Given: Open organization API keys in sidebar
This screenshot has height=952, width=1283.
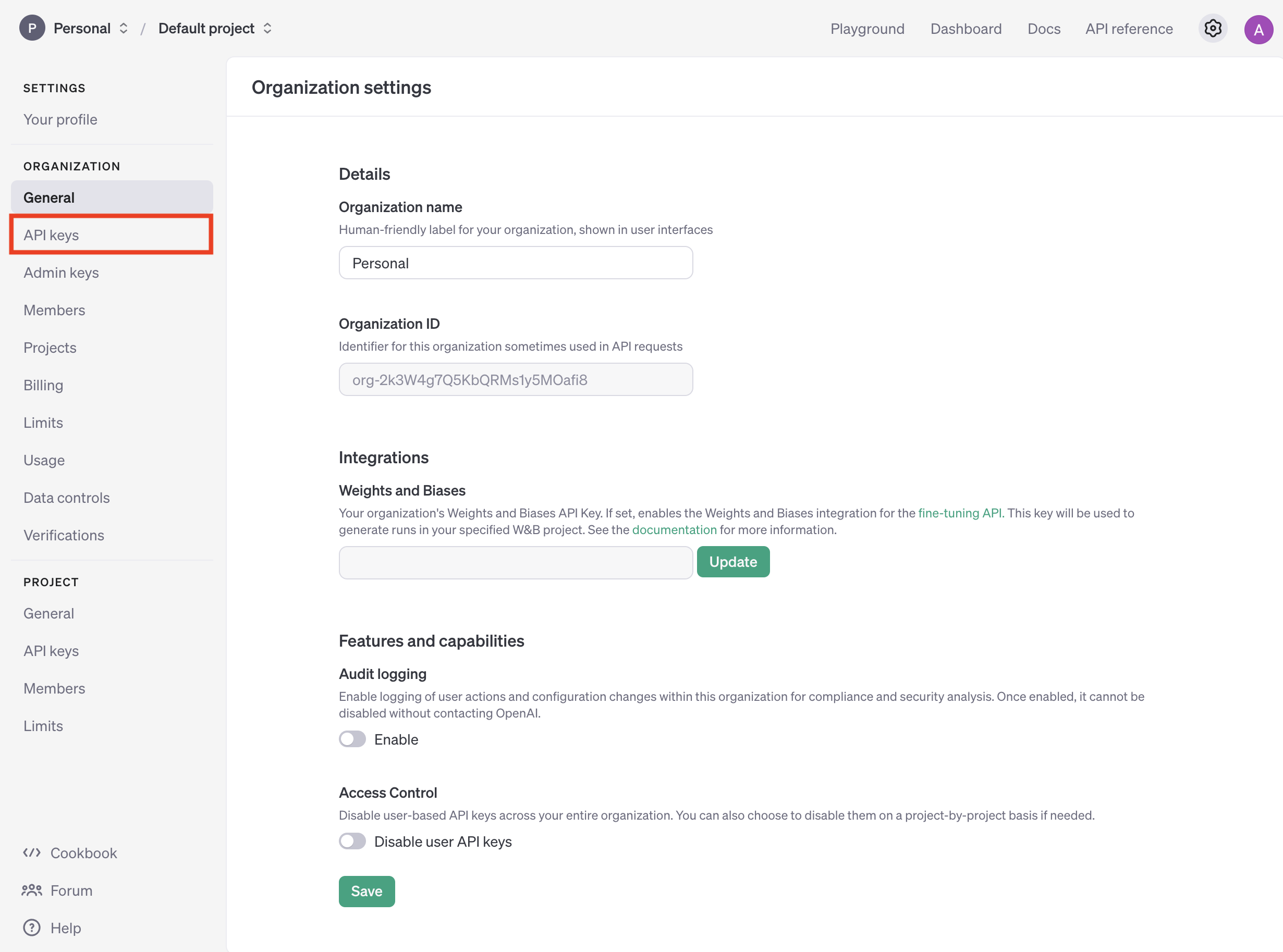Looking at the screenshot, I should (x=51, y=234).
